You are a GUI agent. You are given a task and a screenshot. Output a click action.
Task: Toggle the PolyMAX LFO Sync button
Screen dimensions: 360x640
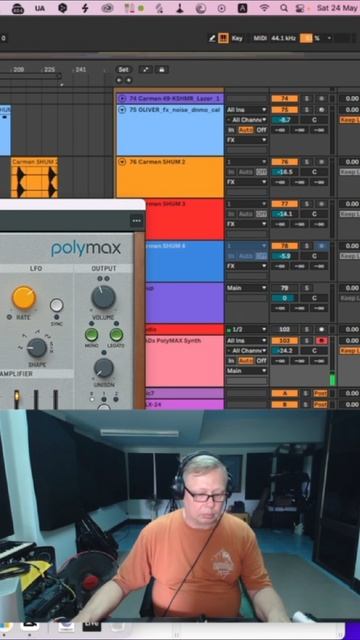(x=56, y=305)
